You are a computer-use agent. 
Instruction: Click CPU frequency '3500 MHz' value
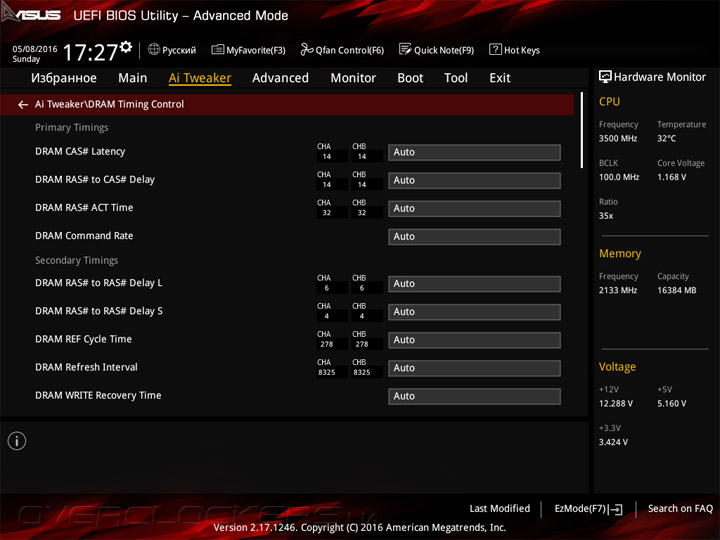[x=618, y=138]
